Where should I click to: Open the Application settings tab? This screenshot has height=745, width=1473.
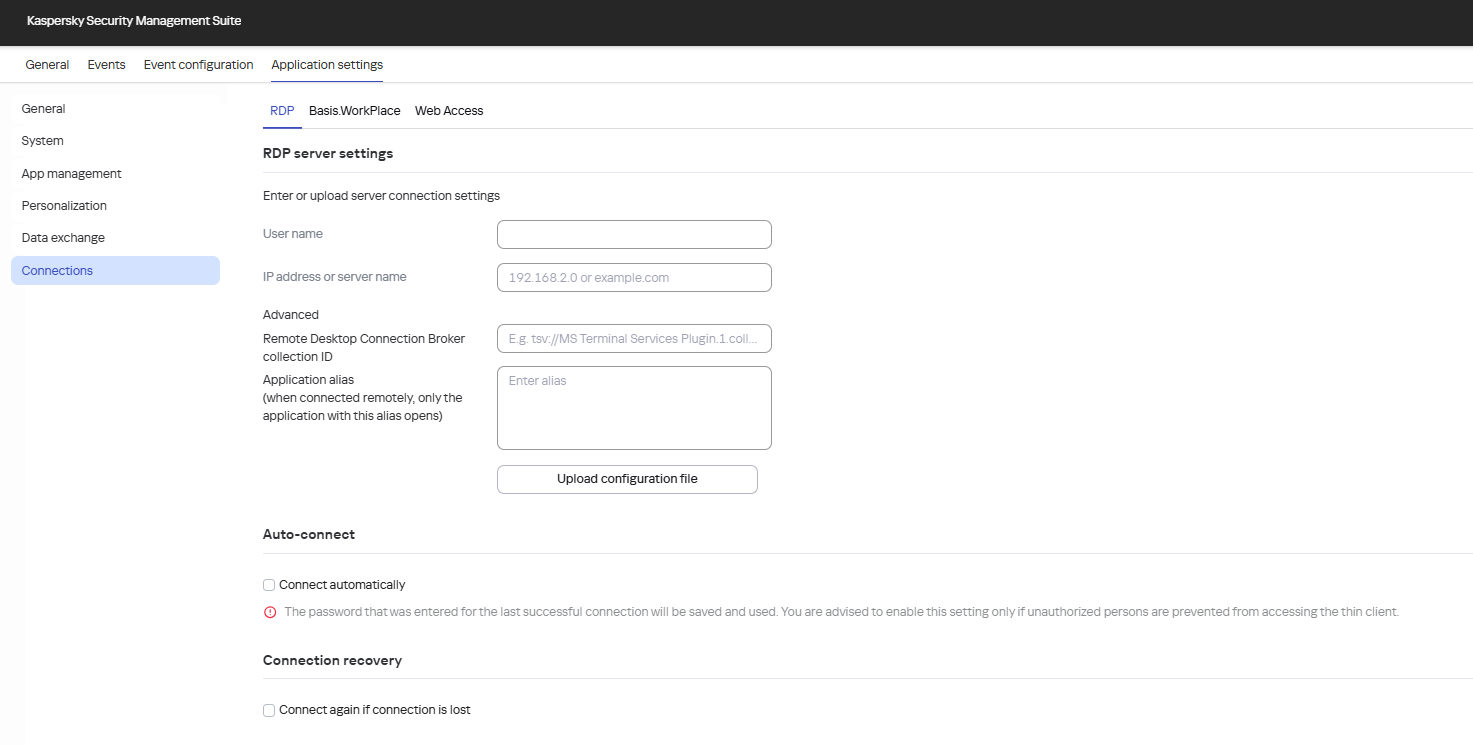coord(326,64)
